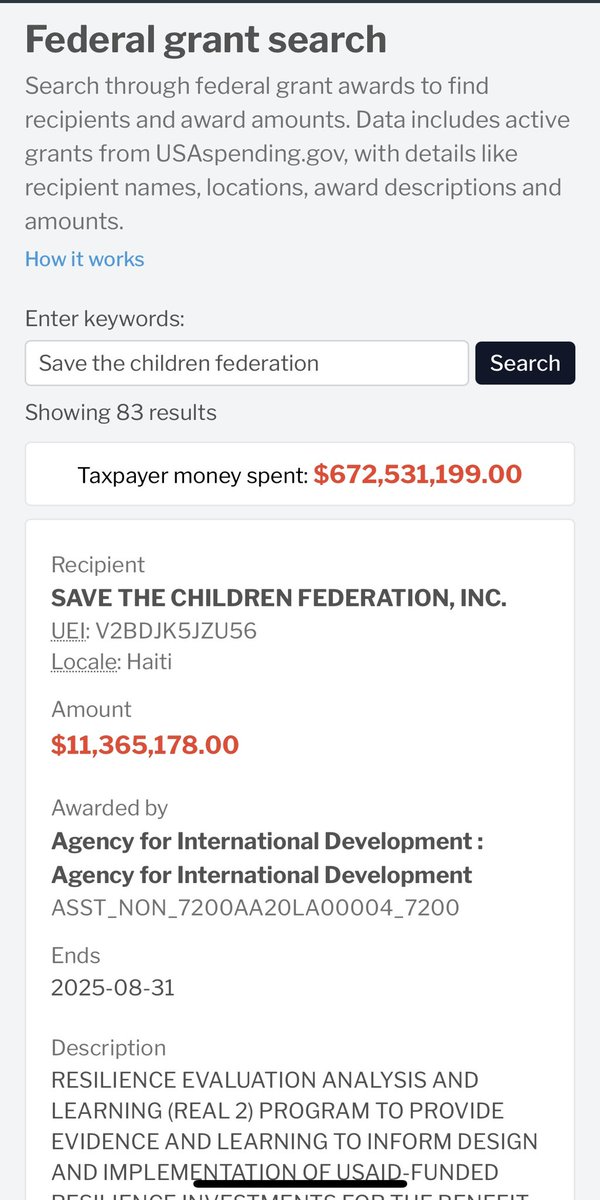
Task: Tap the home indicator bar at bottom
Action: tap(300, 1183)
